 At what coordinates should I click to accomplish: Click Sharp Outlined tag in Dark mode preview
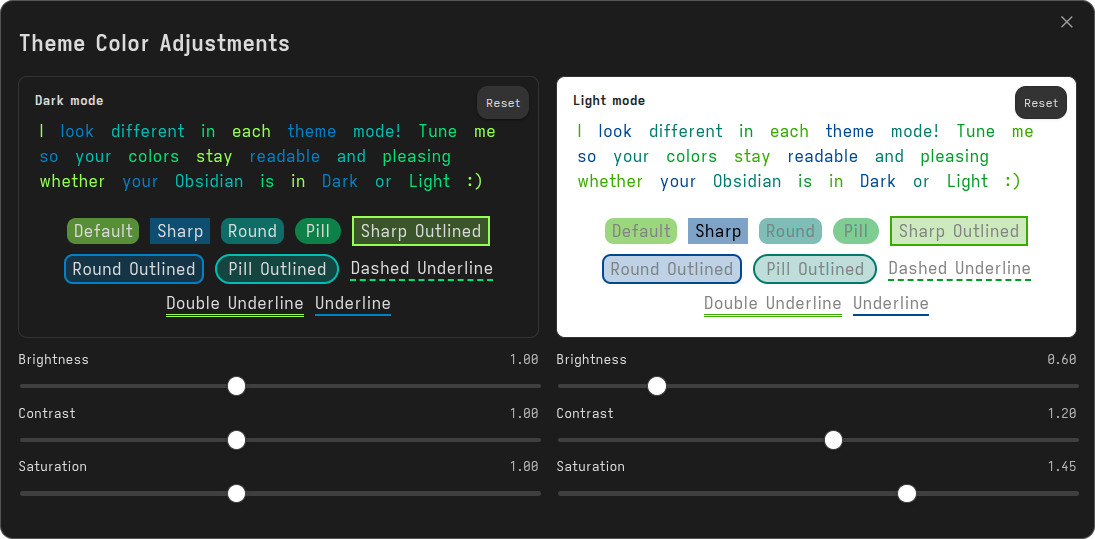(421, 231)
